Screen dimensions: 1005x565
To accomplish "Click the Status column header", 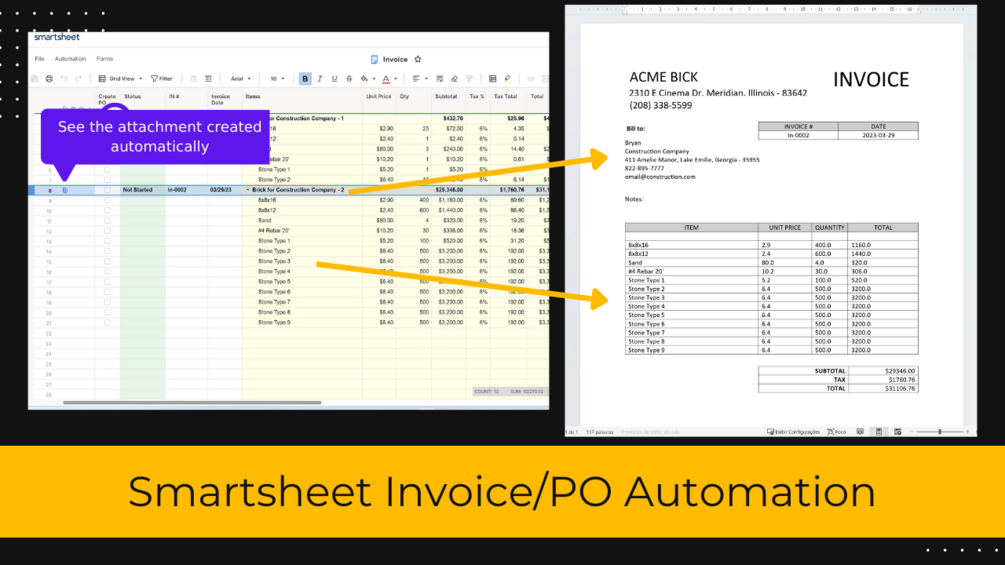I will (x=133, y=97).
